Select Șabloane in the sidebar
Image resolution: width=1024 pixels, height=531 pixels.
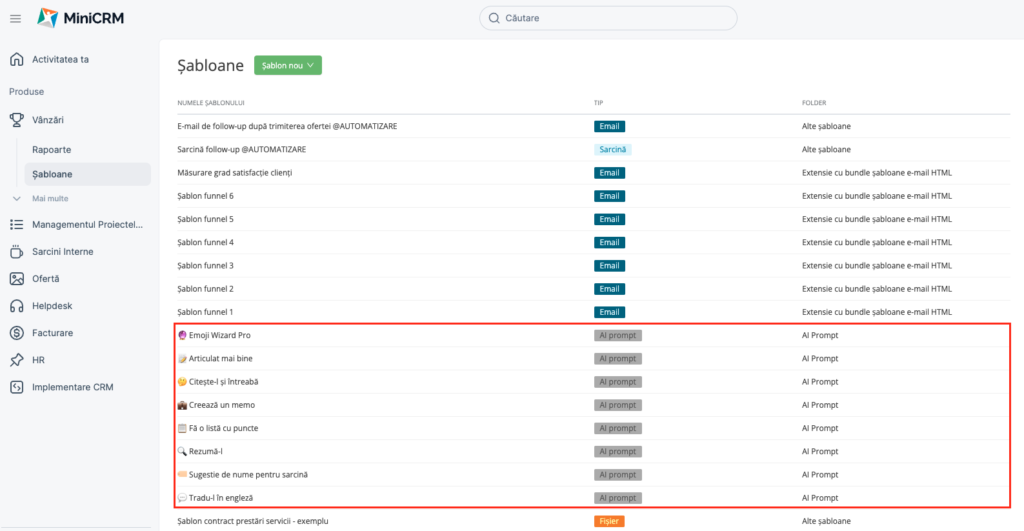pyautogui.click(x=88, y=174)
